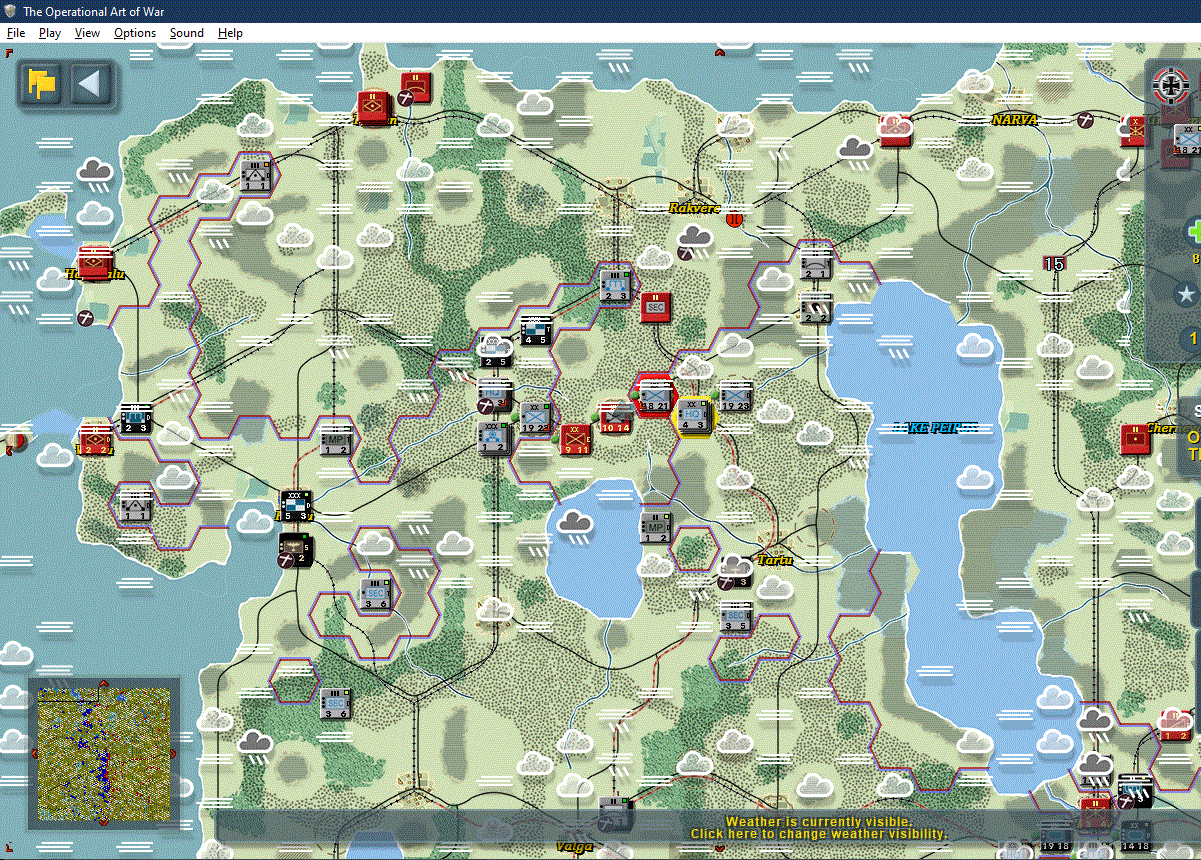This screenshot has height=860, width=1201.
Task: Open the Options menu
Action: (x=135, y=33)
